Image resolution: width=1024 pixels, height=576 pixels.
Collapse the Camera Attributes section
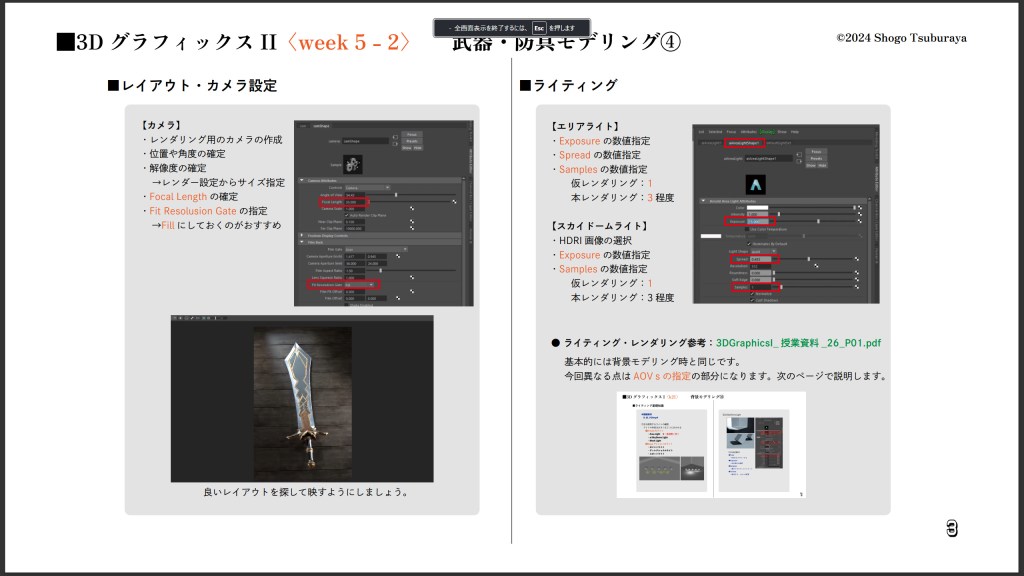pos(299,180)
